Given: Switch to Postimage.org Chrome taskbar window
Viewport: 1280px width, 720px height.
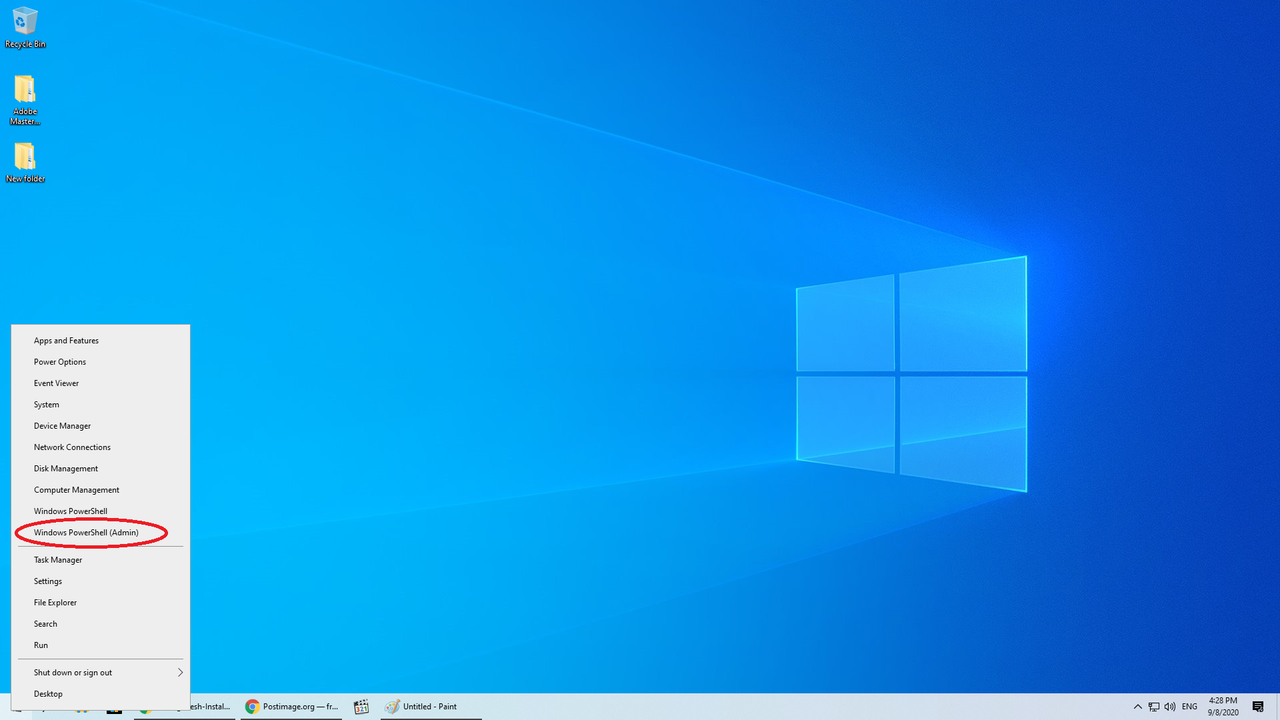Looking at the screenshot, I should 293,706.
